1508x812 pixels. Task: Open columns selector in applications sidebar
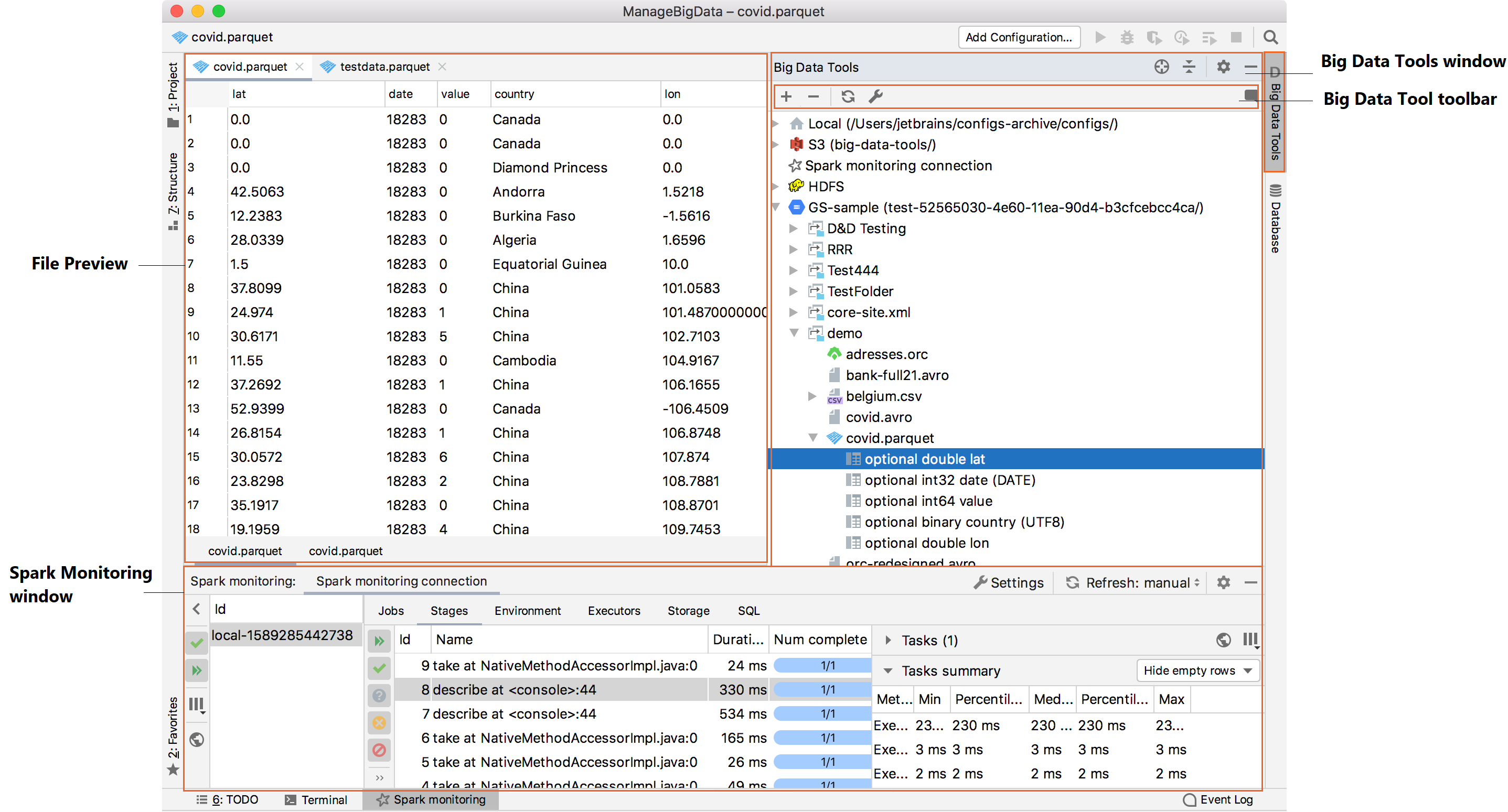pyautogui.click(x=197, y=705)
